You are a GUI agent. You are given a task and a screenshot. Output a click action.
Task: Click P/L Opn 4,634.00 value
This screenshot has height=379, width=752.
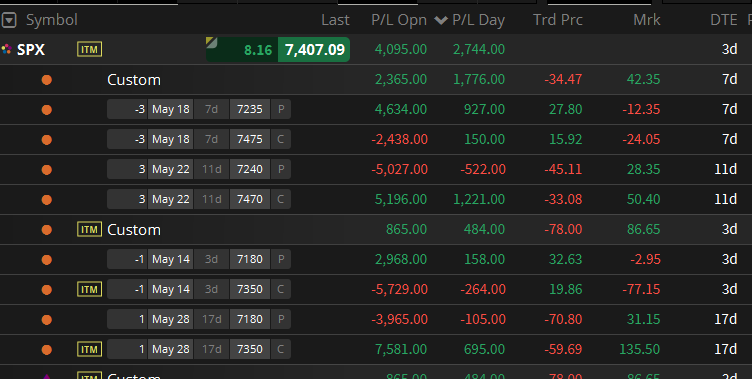401,109
